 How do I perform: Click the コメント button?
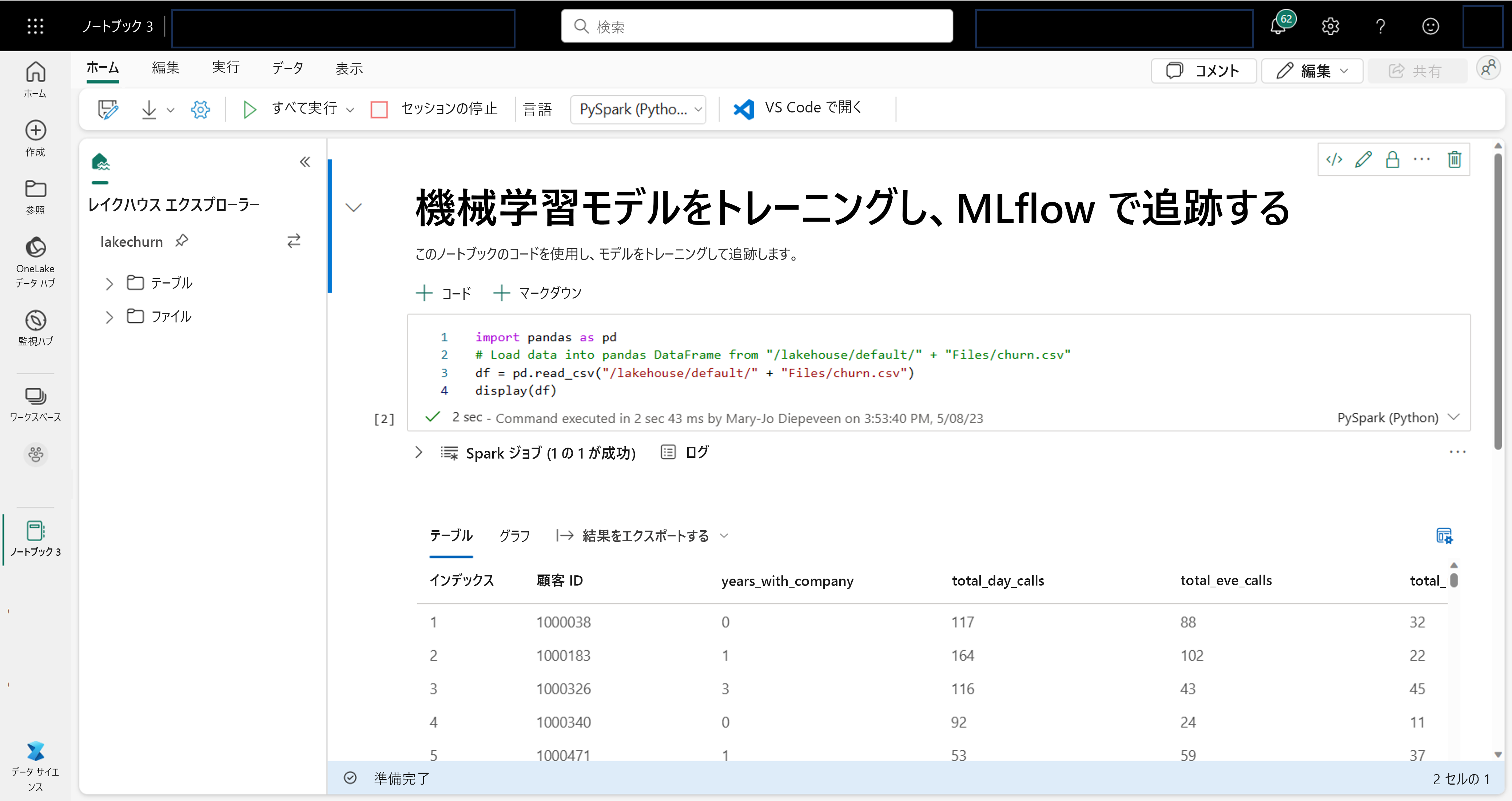tap(1203, 71)
